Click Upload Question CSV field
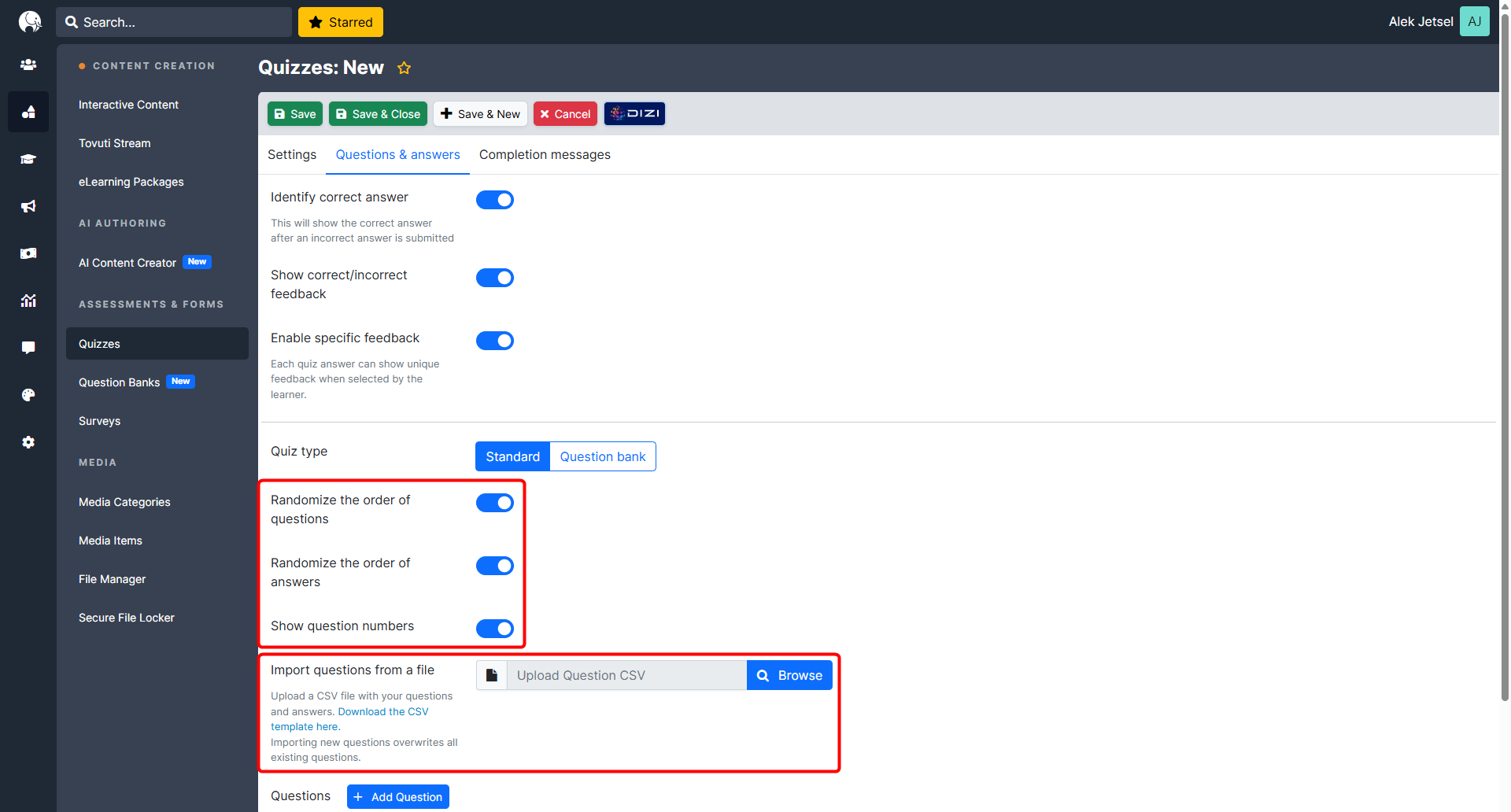1511x812 pixels. coord(626,675)
